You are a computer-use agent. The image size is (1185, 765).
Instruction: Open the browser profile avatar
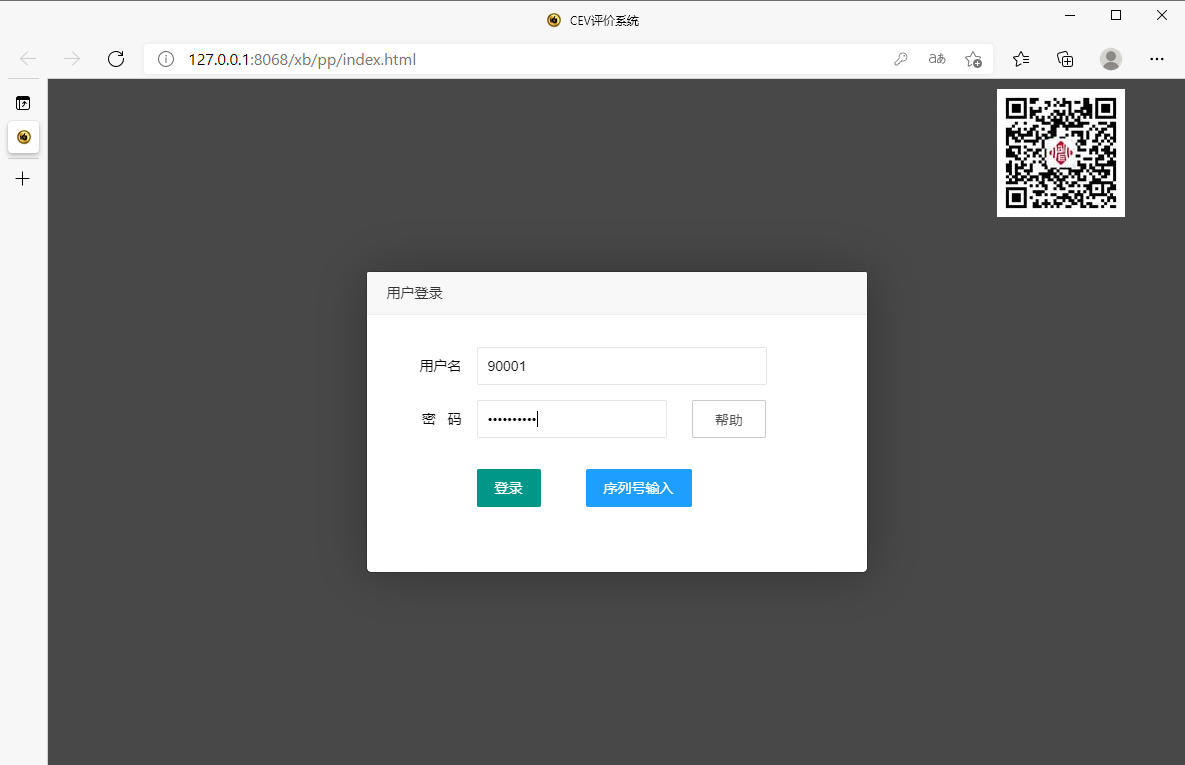point(1111,59)
